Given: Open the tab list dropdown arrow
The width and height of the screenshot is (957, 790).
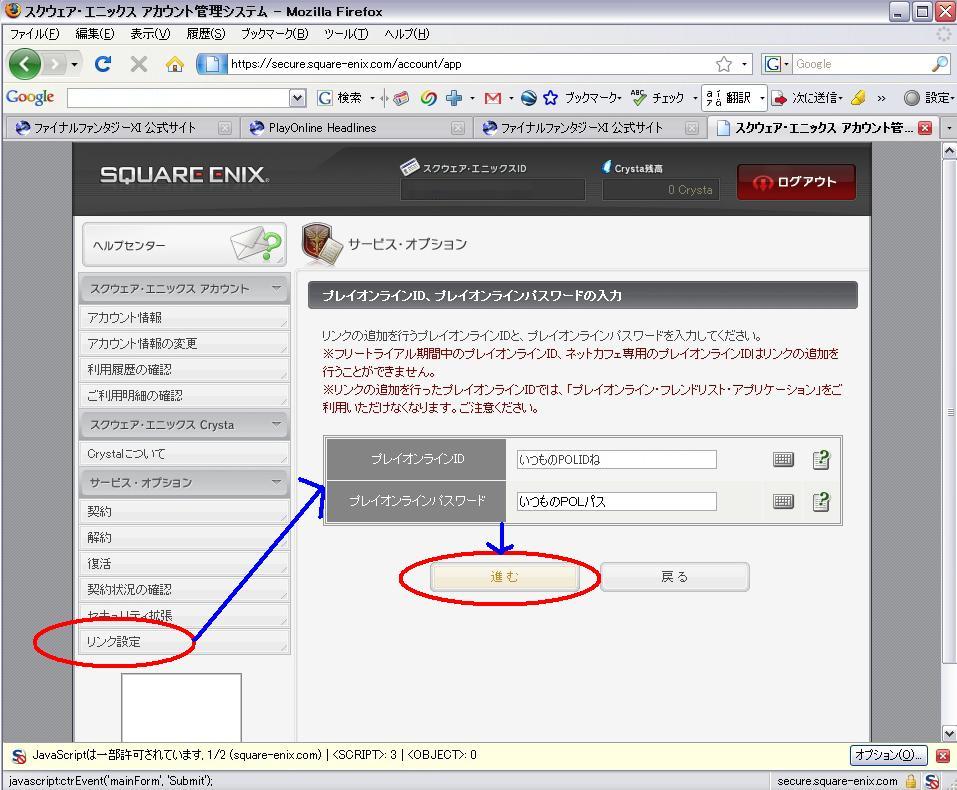Looking at the screenshot, I should (949, 128).
